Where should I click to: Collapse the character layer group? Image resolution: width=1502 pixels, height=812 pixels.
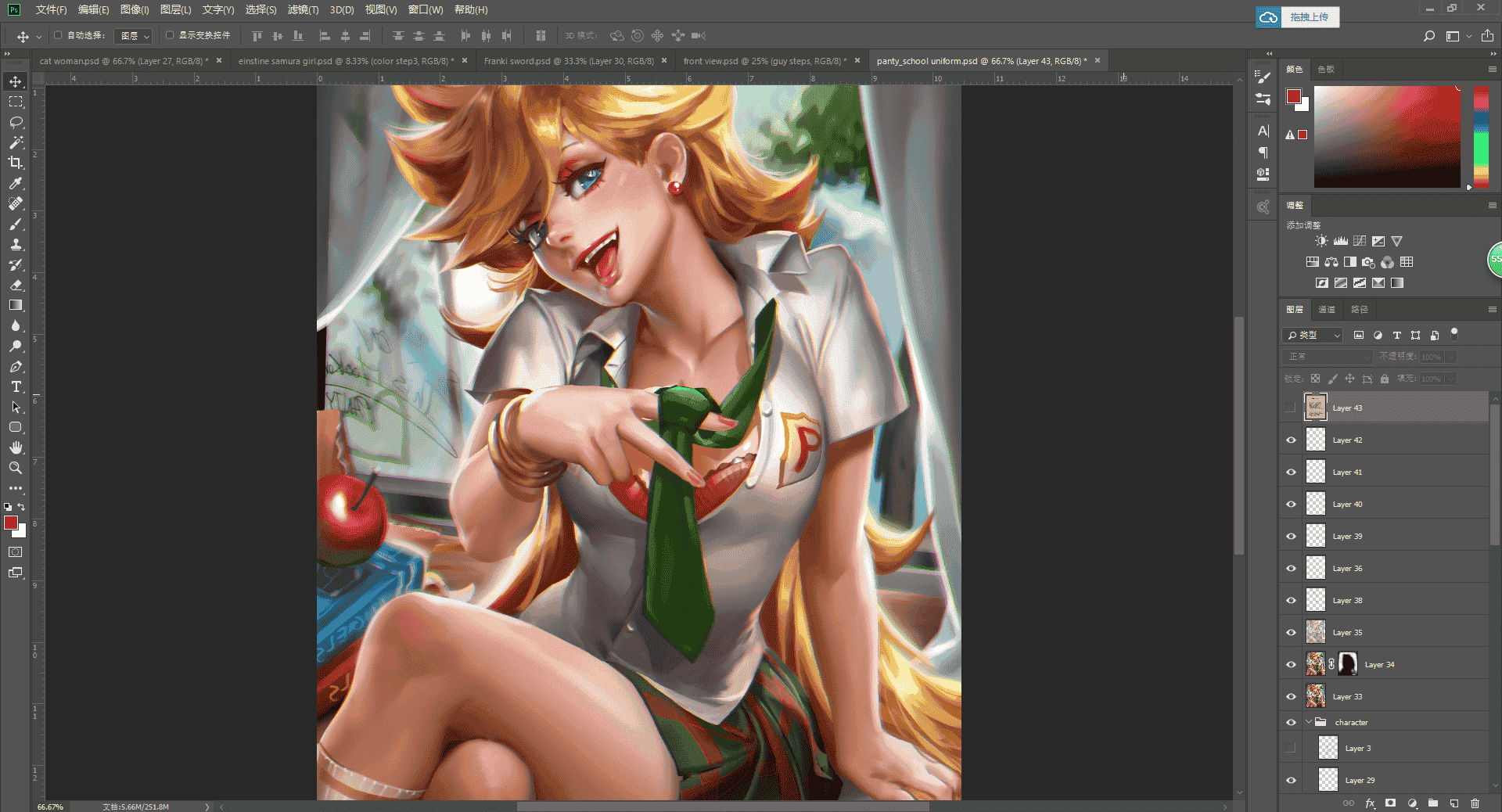(x=1308, y=722)
